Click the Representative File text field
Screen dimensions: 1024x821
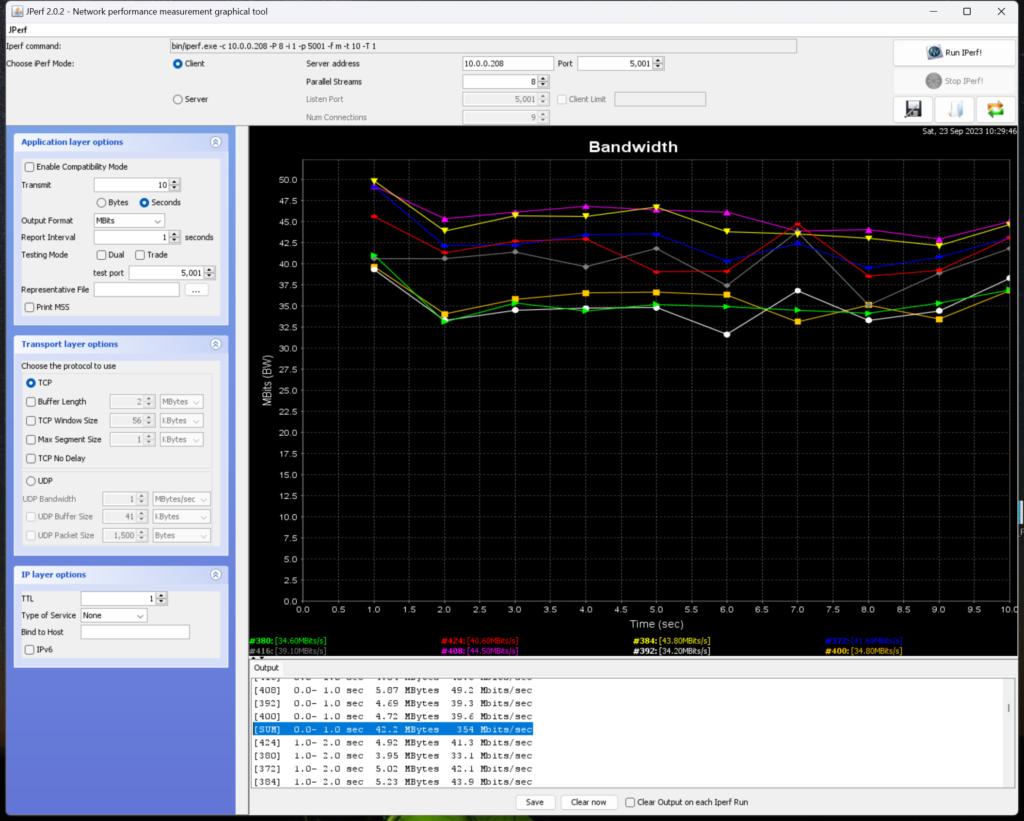tap(136, 290)
